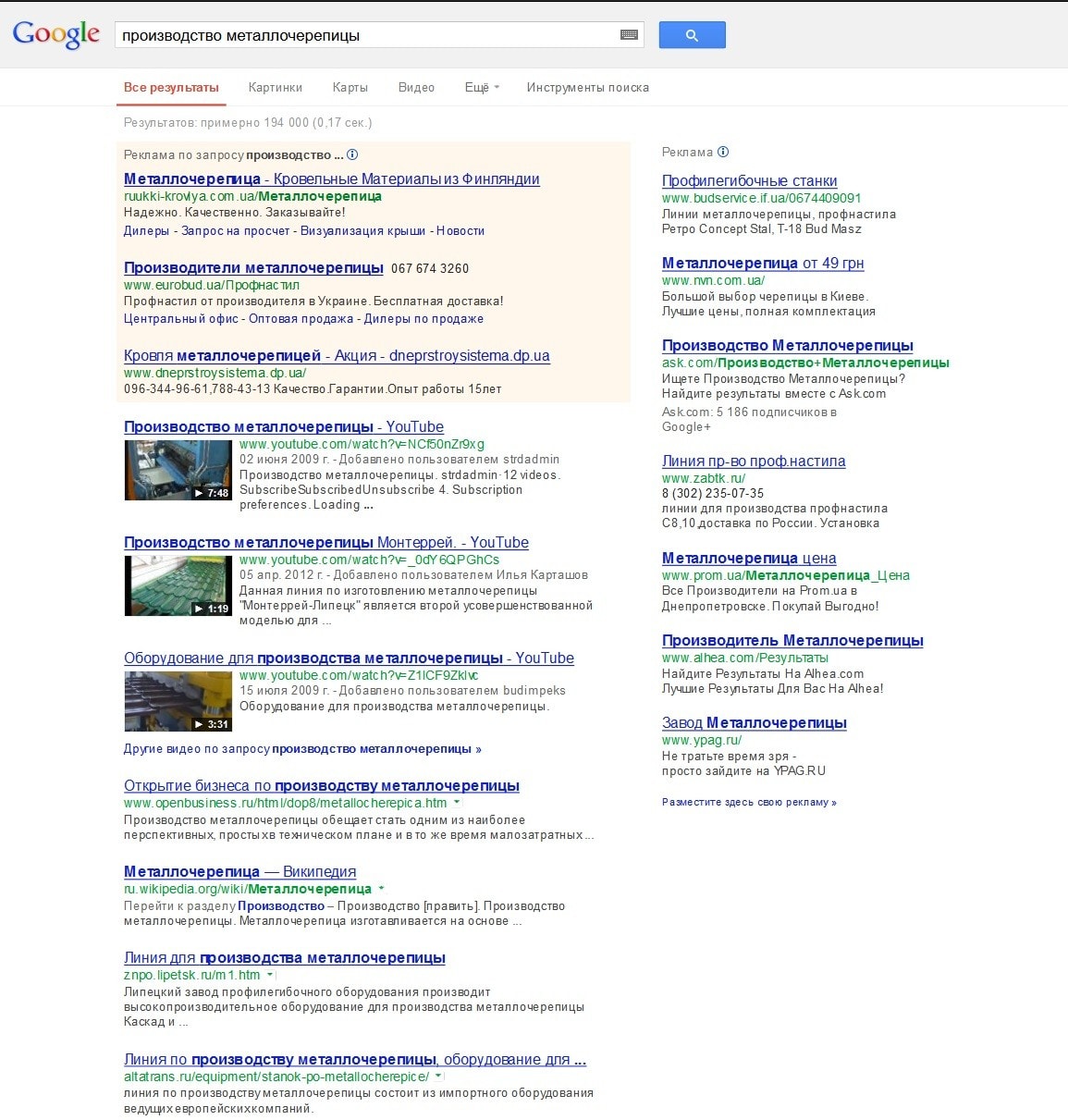Click the www.budservice.if.ua URL text
This screenshot has height=1120, width=1068.
(x=761, y=198)
